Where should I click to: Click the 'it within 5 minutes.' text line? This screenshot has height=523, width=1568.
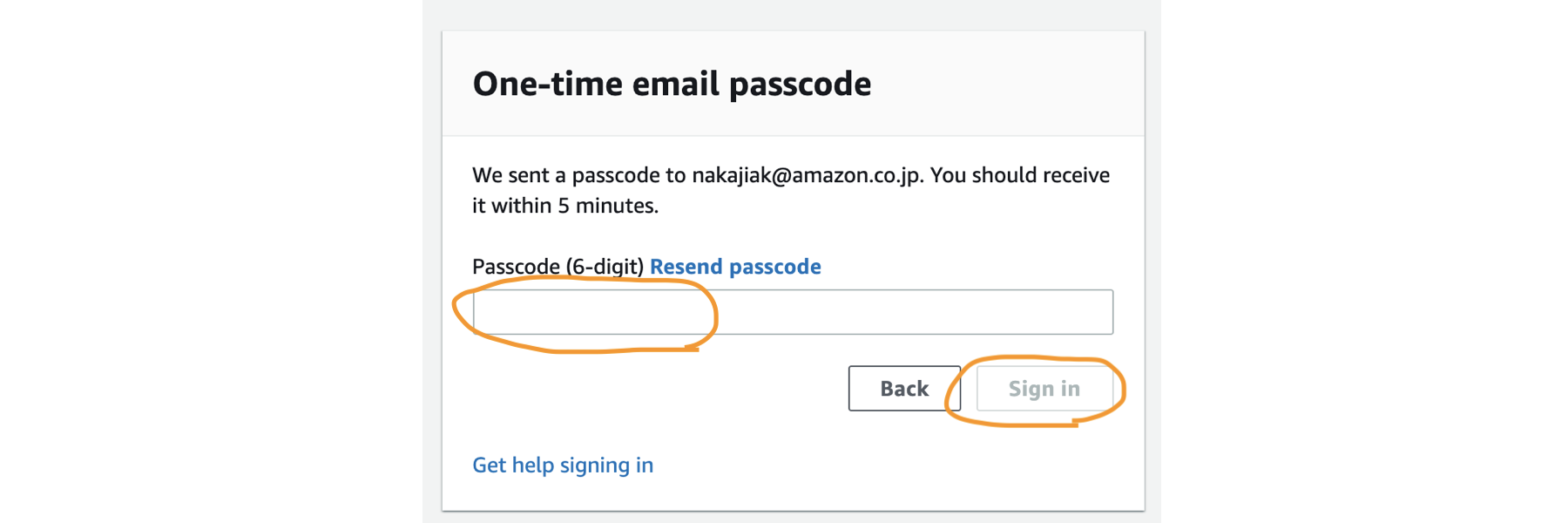pos(565,206)
